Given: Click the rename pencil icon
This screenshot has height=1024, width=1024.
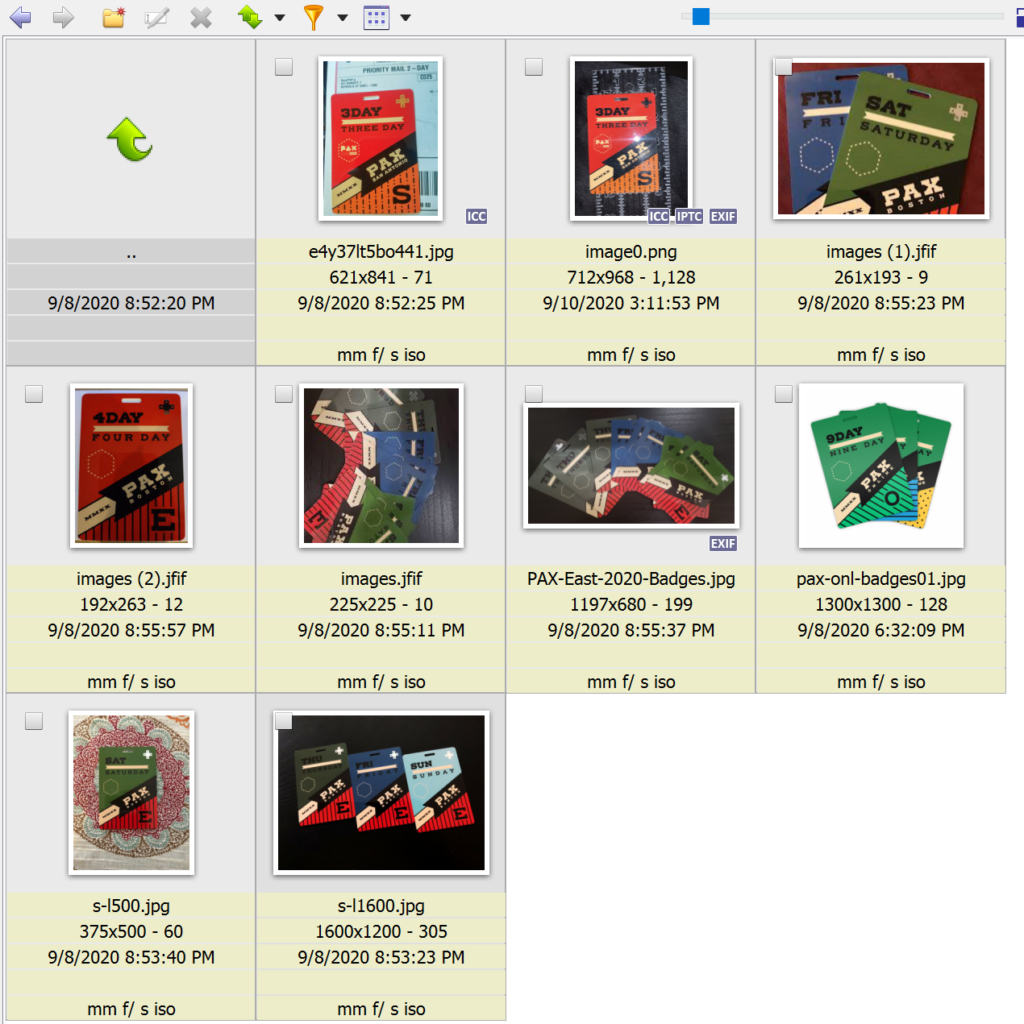Looking at the screenshot, I should pyautogui.click(x=157, y=17).
